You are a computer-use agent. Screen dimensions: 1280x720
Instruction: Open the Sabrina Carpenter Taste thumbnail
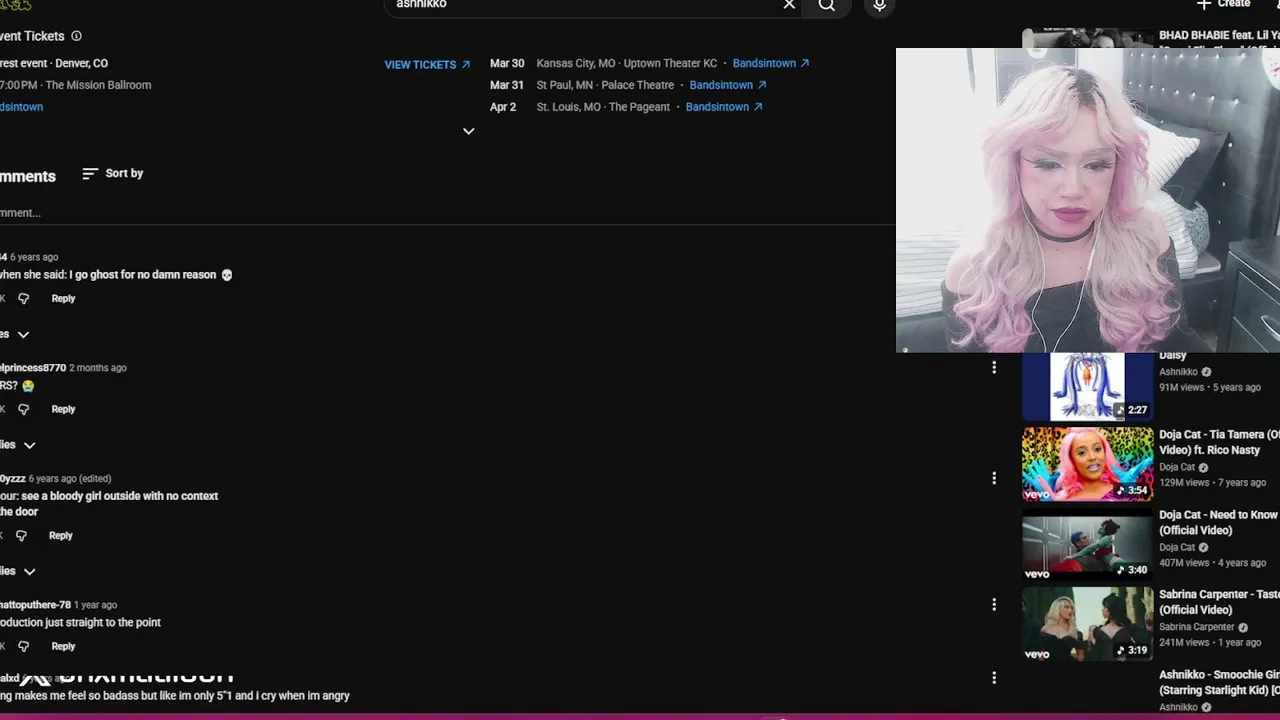[x=1088, y=624]
